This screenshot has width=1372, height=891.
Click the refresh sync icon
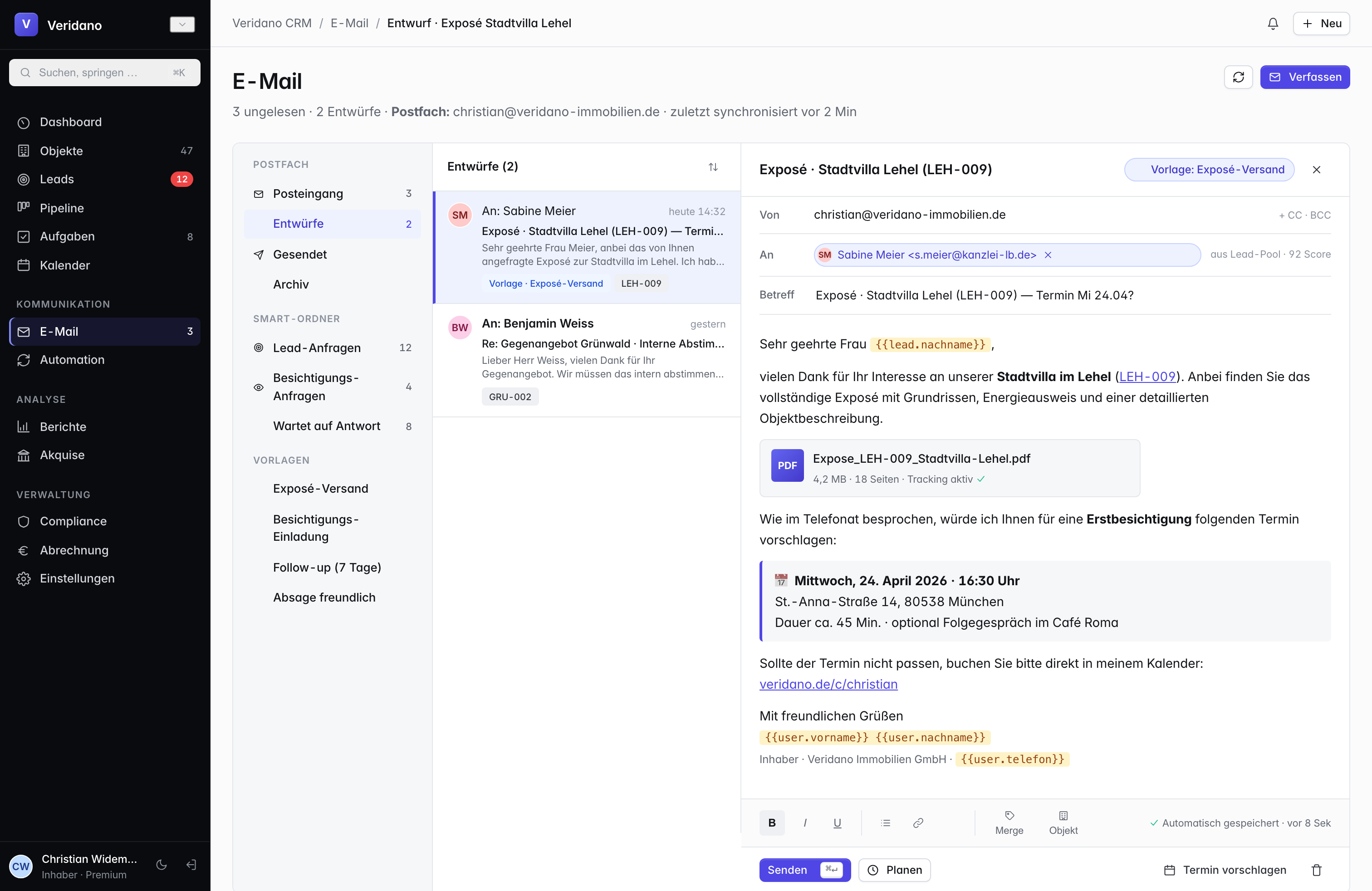1238,77
